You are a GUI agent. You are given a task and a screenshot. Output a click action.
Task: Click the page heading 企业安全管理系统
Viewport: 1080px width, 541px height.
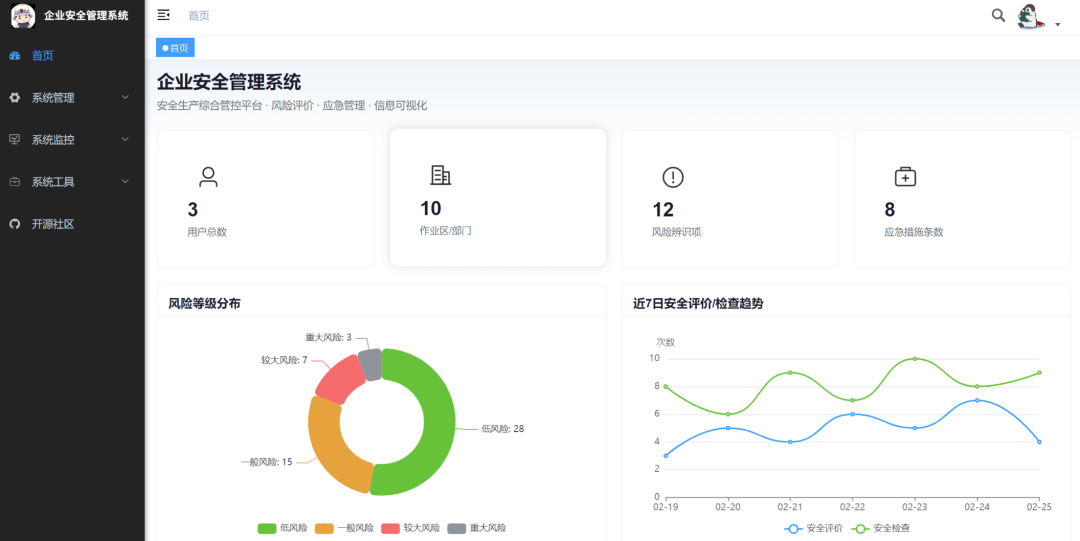point(229,82)
